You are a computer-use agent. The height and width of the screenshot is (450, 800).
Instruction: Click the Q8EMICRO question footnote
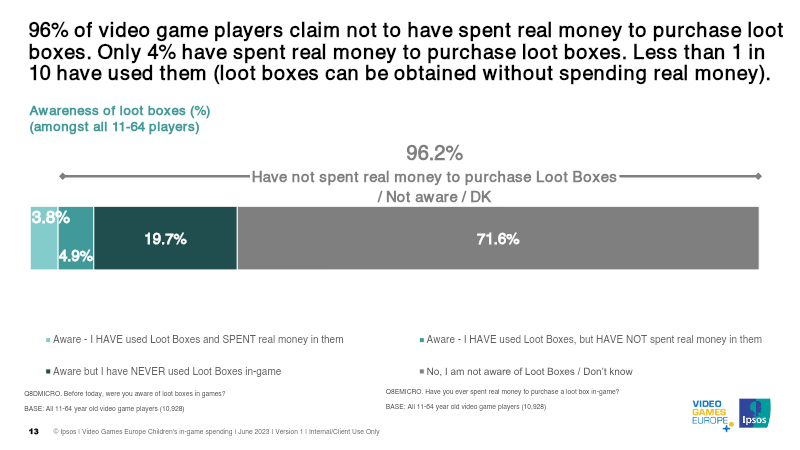click(502, 392)
